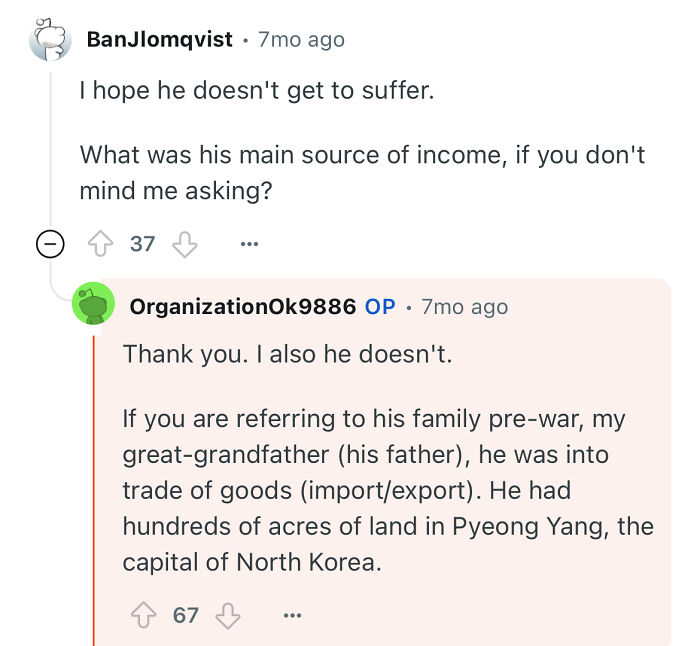Viewport: 700px width, 646px height.
Task: Open OrganizationOk9886's green avatar
Action: coord(93,304)
